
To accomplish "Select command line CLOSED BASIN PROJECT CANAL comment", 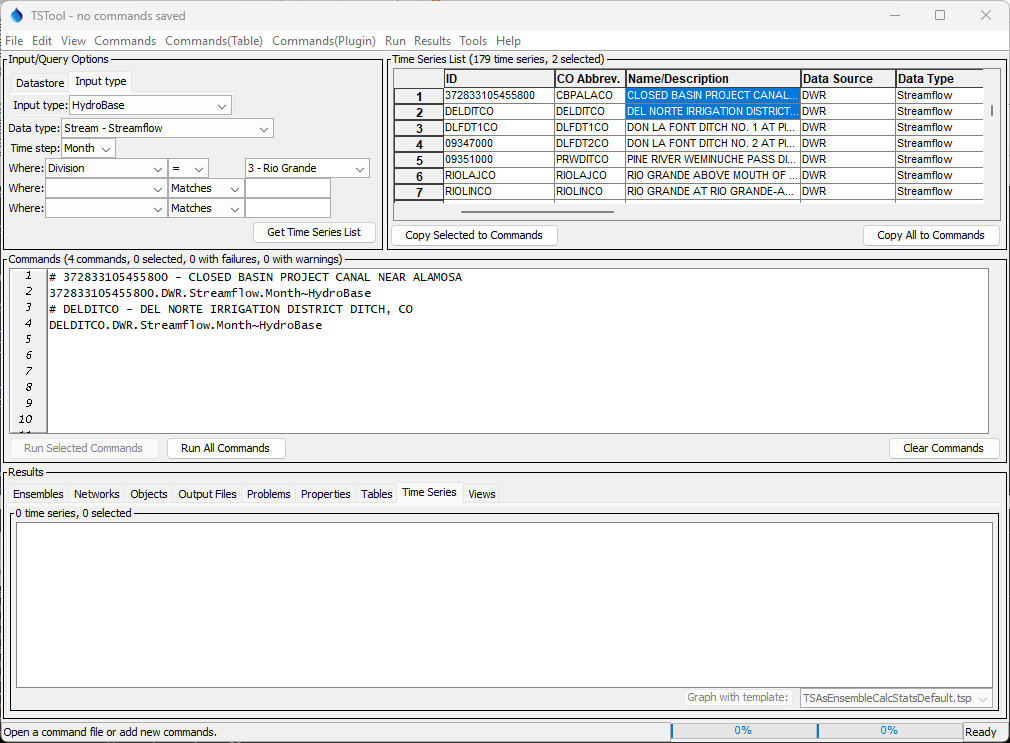I will tap(256, 277).
